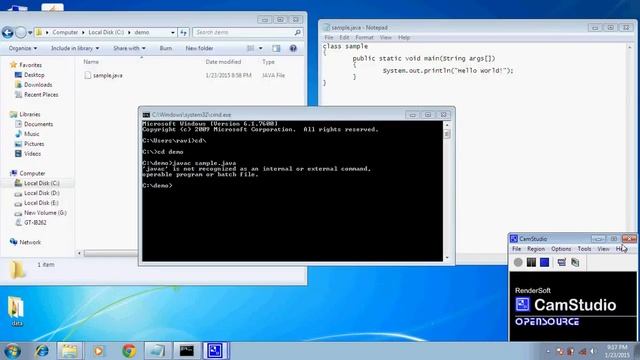Open Notepad Edit menu
640x360 pixels.
pos(344,38)
